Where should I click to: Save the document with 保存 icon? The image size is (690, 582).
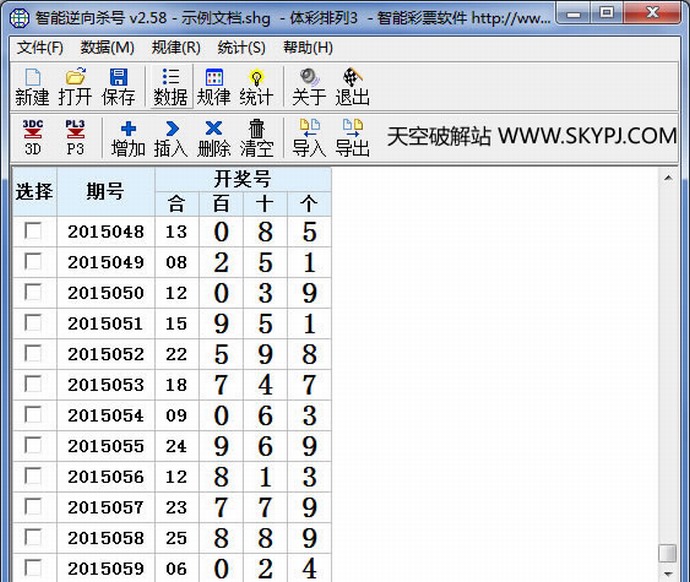click(118, 86)
